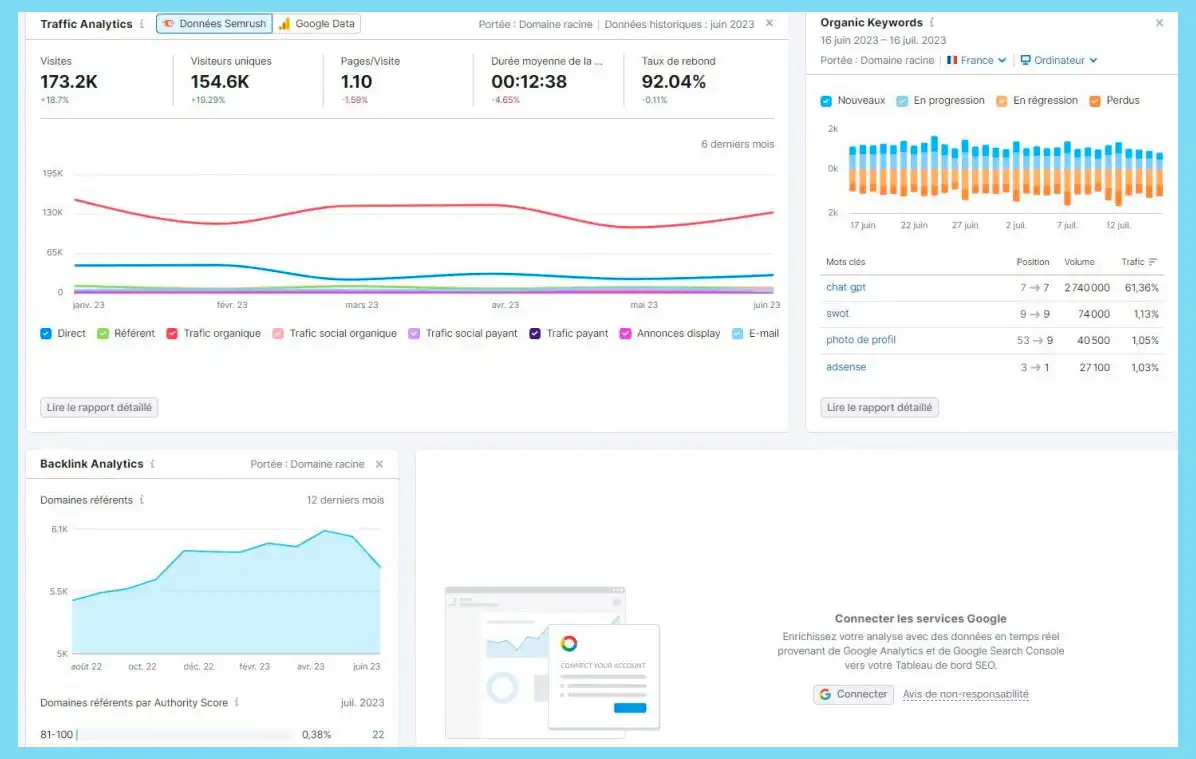Image resolution: width=1196 pixels, height=759 pixels.
Task: Switch to Google Data tab
Action: [x=317, y=24]
